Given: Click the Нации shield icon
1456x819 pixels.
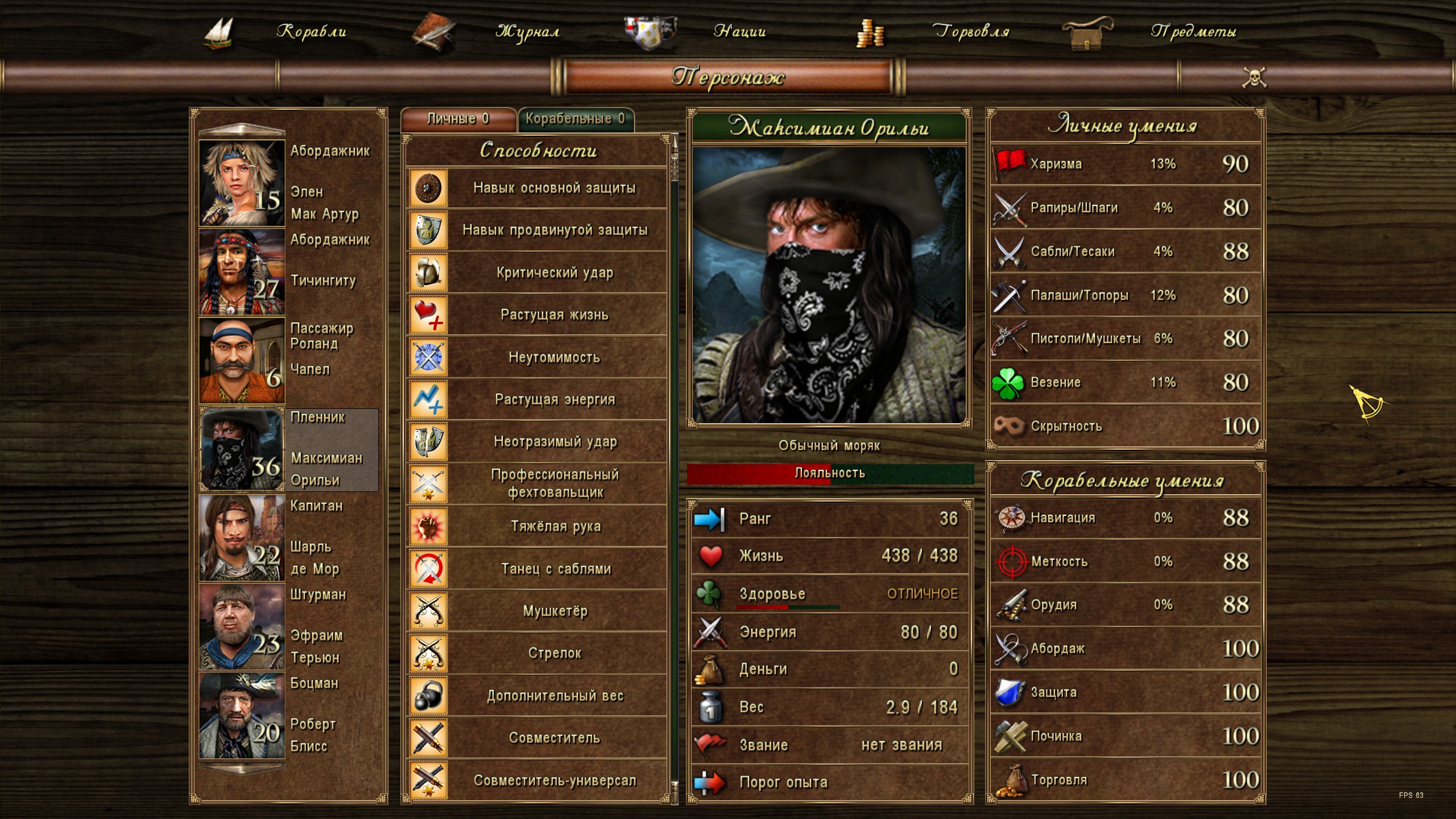Looking at the screenshot, I should pos(649,32).
